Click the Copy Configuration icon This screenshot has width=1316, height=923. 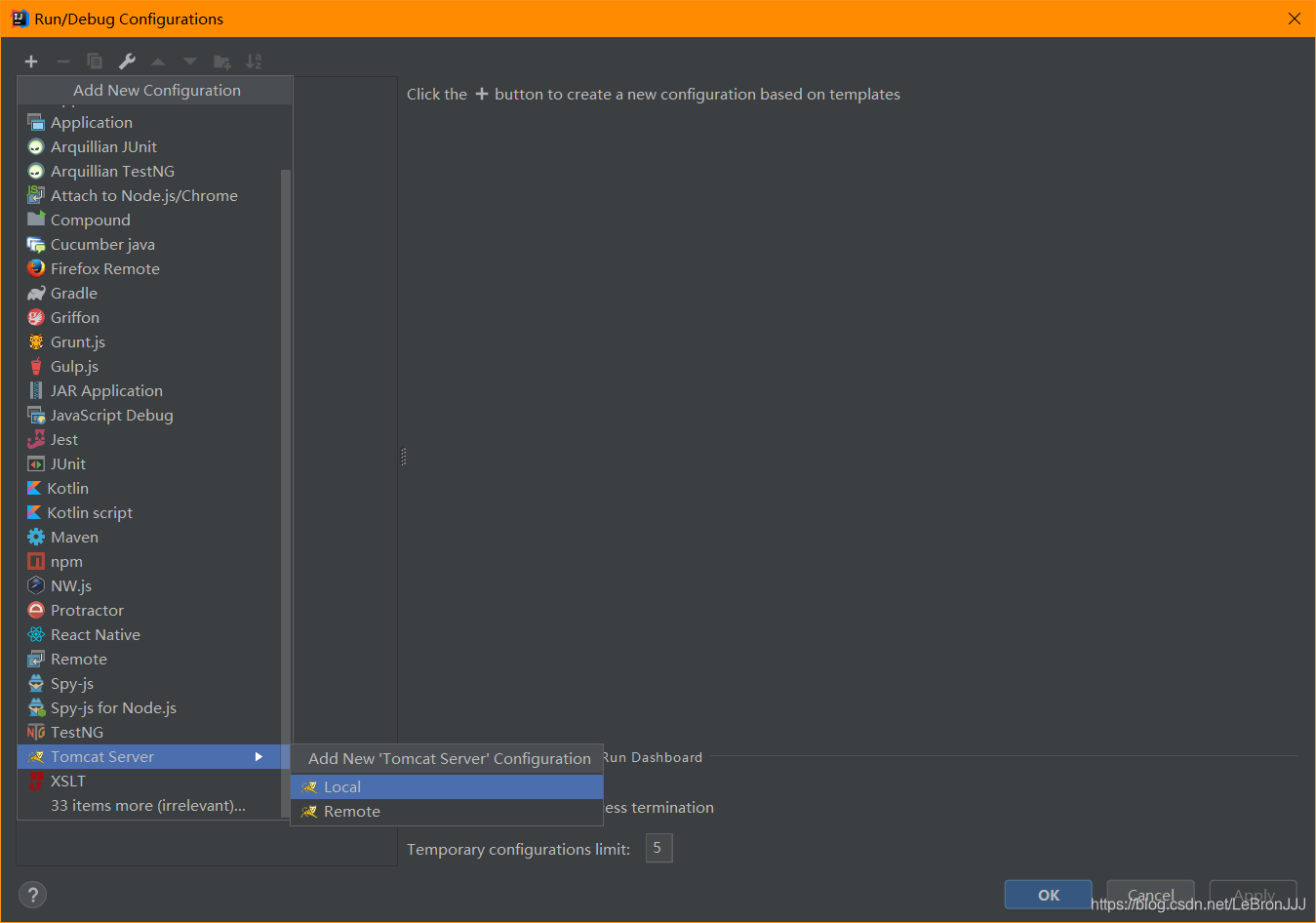[x=95, y=61]
